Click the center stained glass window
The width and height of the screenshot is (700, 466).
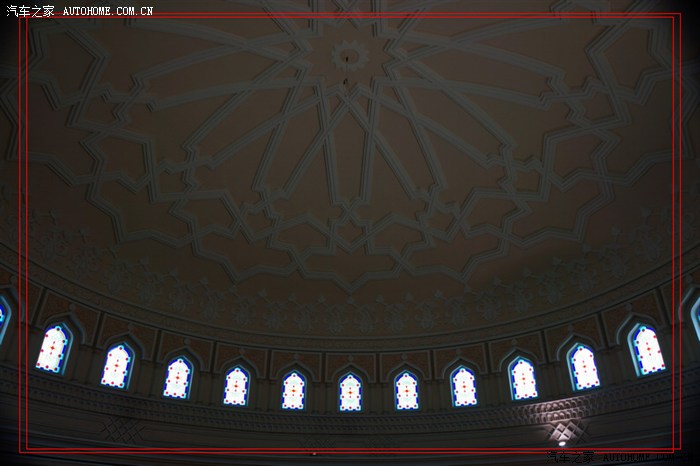click(350, 391)
